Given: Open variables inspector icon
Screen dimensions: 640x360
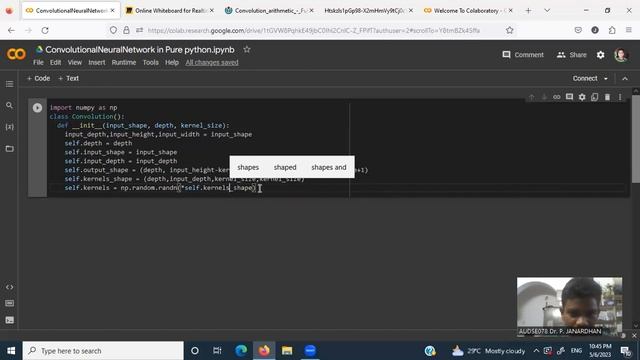Looking at the screenshot, I should [9, 127].
